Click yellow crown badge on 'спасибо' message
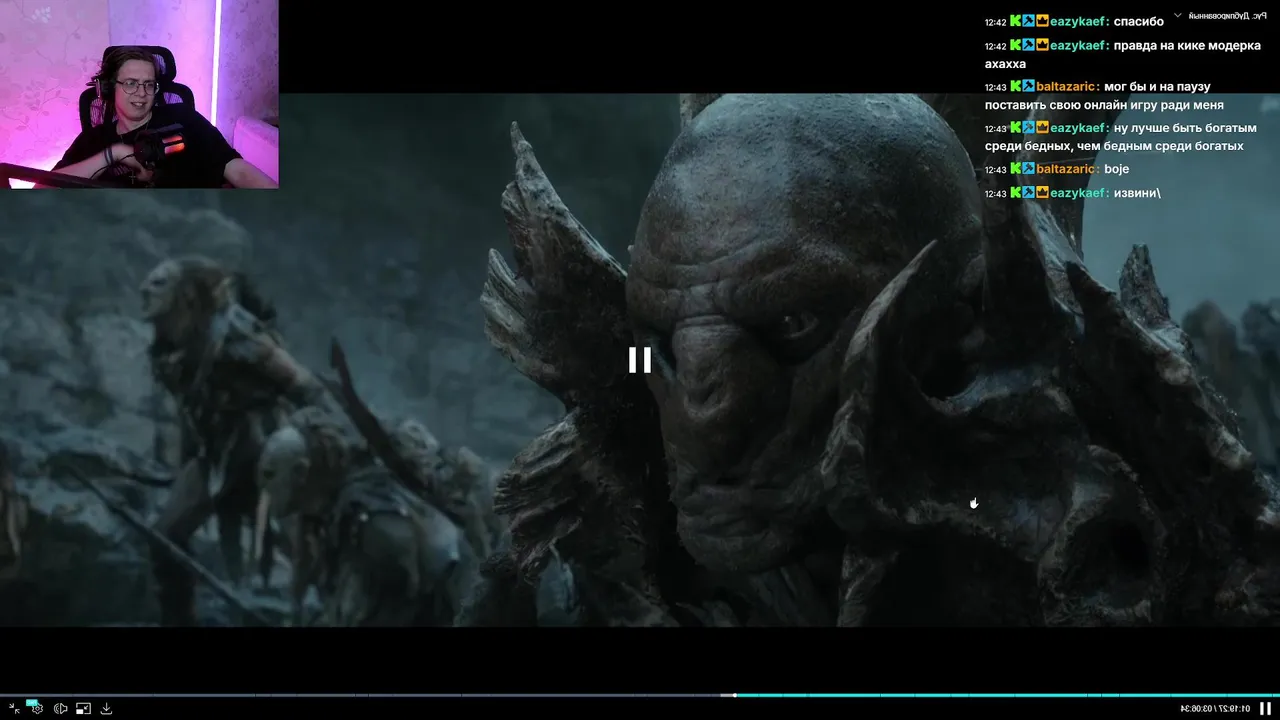Viewport: 1280px width, 720px height. click(x=1042, y=21)
